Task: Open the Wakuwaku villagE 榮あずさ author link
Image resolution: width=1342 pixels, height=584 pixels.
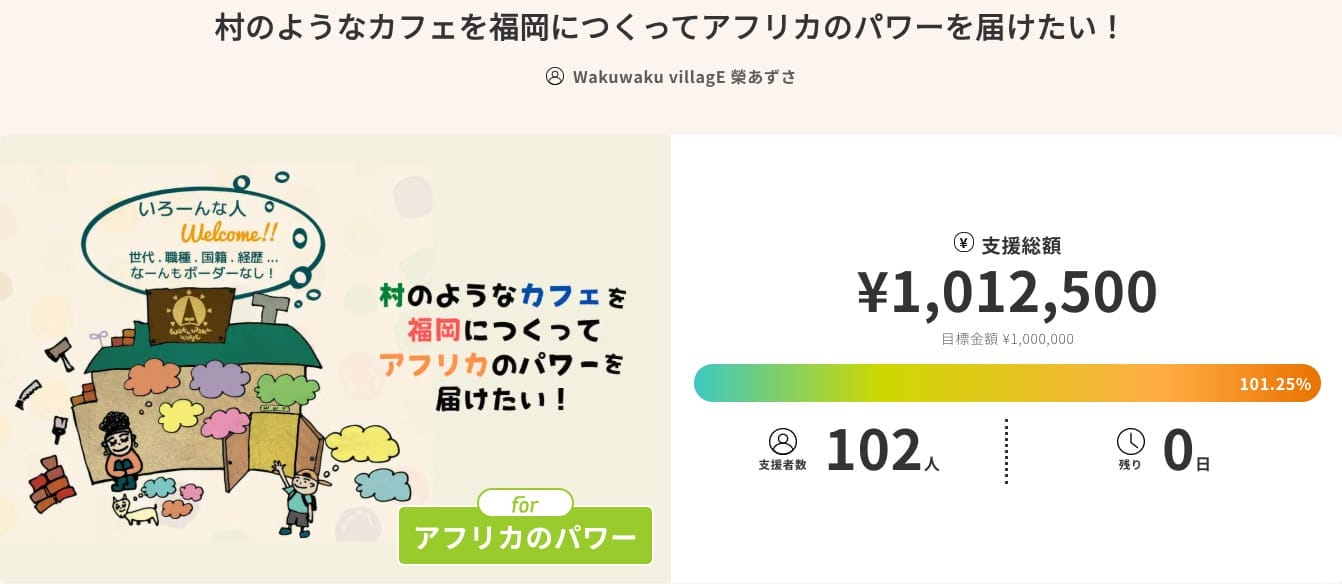Action: click(684, 77)
